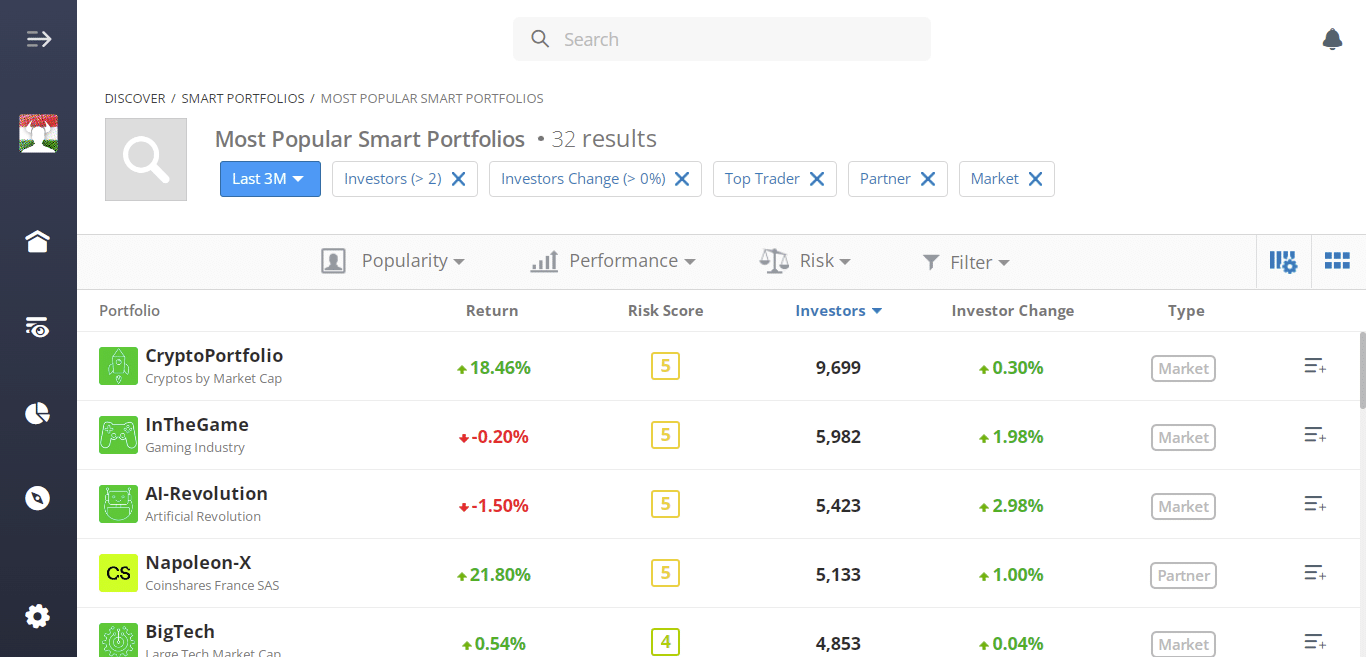
Task: Open settings with the gear icon
Action: point(37,616)
